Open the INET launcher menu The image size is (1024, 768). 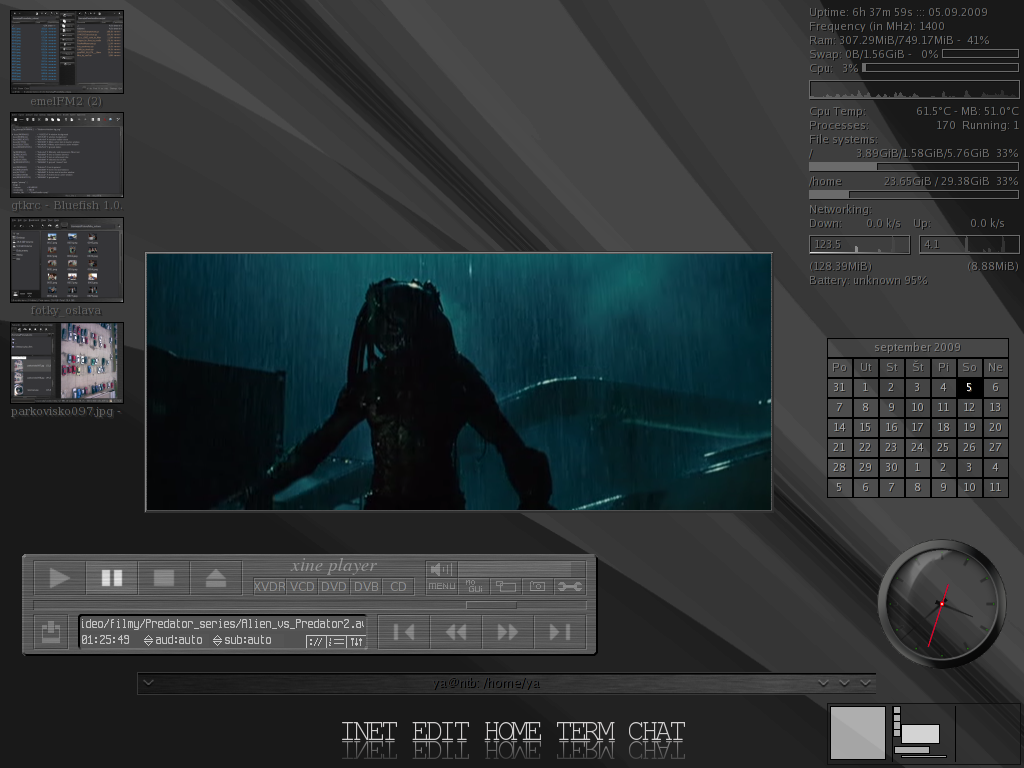370,731
